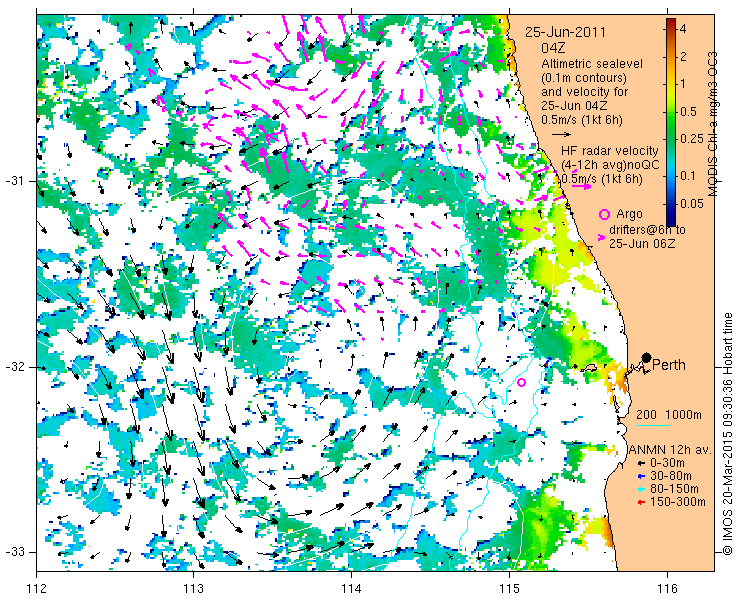Click the magenta Argo circle in the legend
Viewport: 740px width, 600px height.
[604, 214]
